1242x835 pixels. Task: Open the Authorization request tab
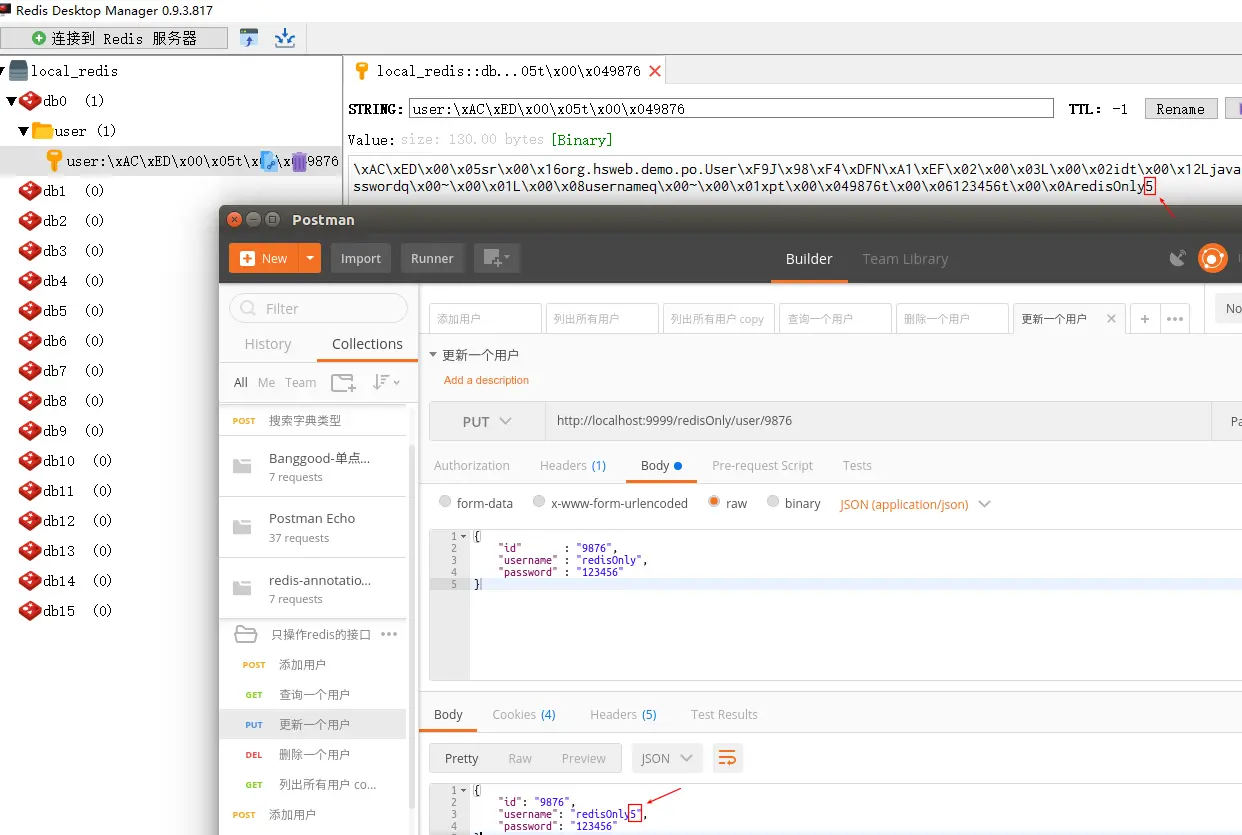[x=472, y=465]
